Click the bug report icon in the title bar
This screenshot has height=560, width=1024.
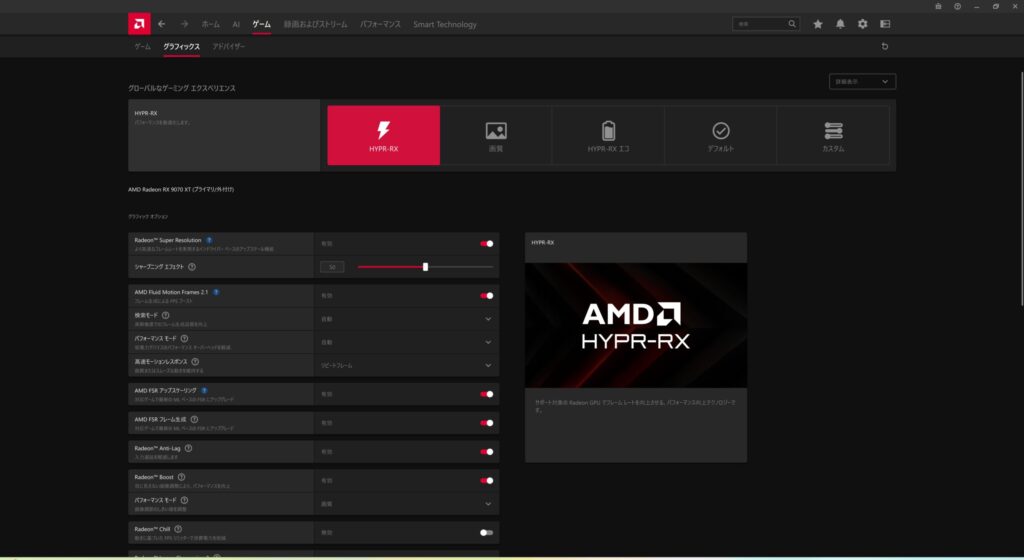click(938, 7)
